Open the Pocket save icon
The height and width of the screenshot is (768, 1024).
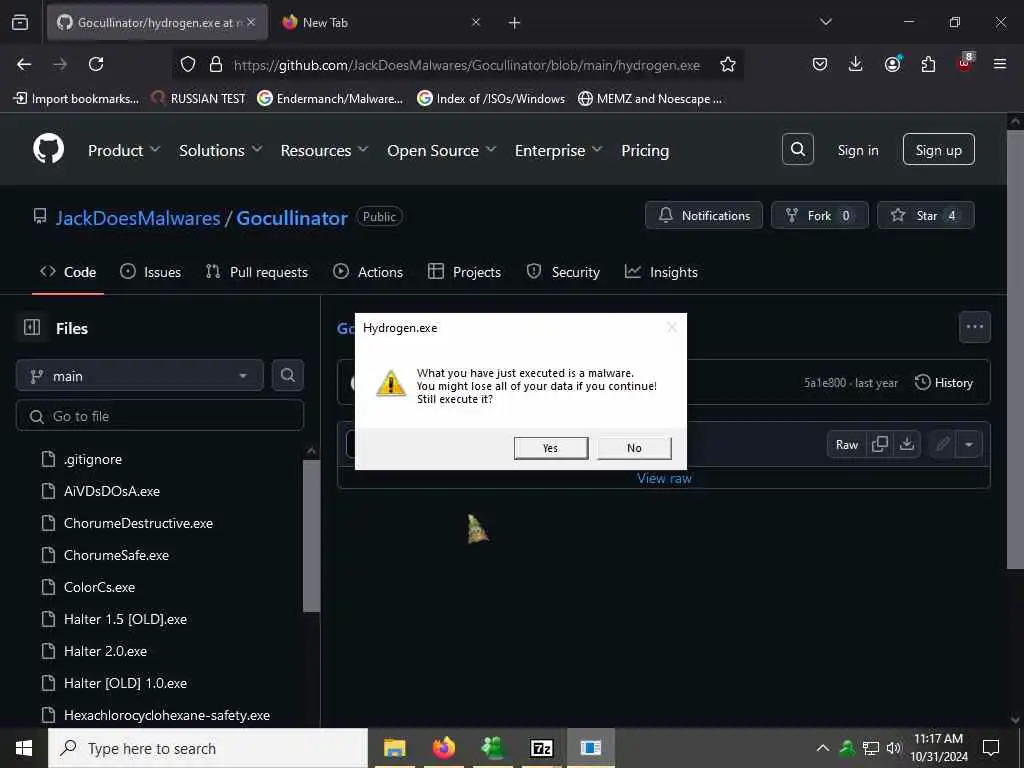tap(820, 64)
